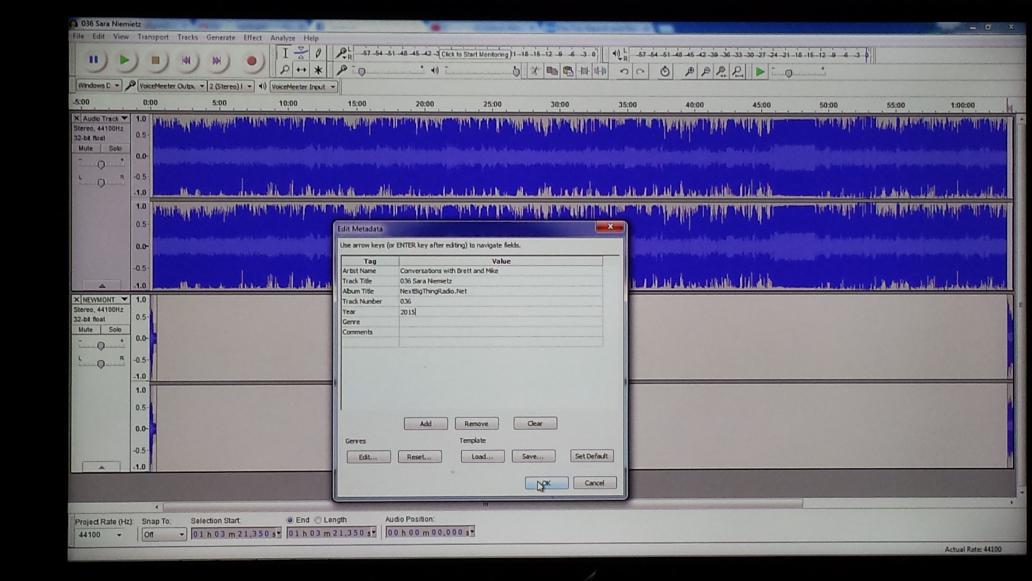Open the File menu
Viewport: 1032px width, 581px height.
point(78,37)
